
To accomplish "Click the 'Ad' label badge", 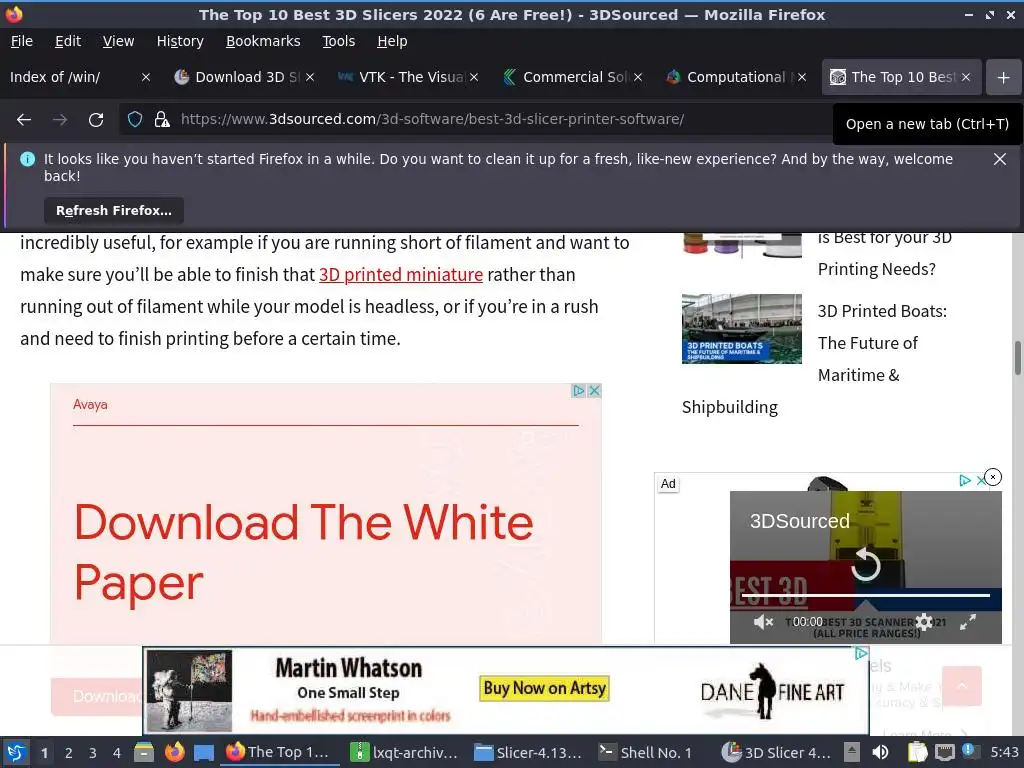I will (x=668, y=484).
